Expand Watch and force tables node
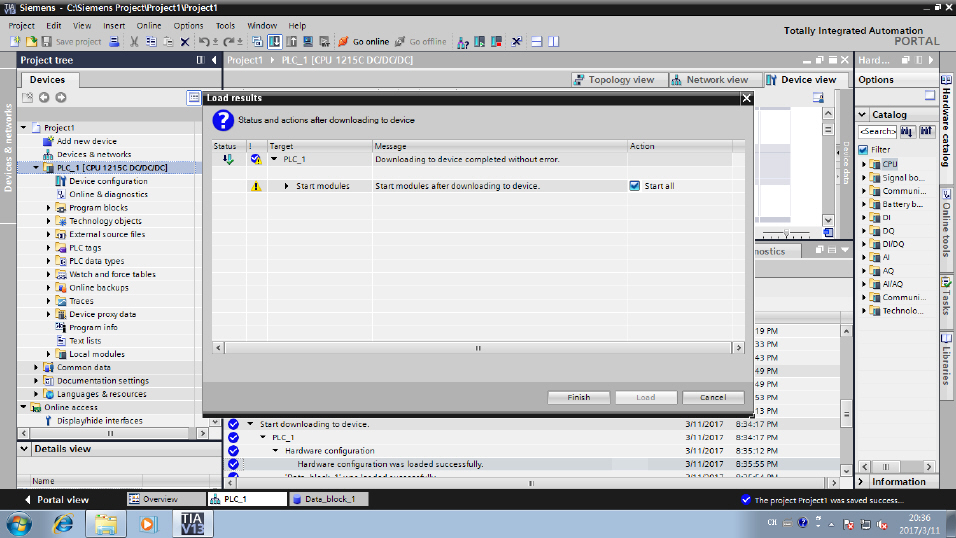Image resolution: width=956 pixels, height=538 pixels. [x=49, y=274]
